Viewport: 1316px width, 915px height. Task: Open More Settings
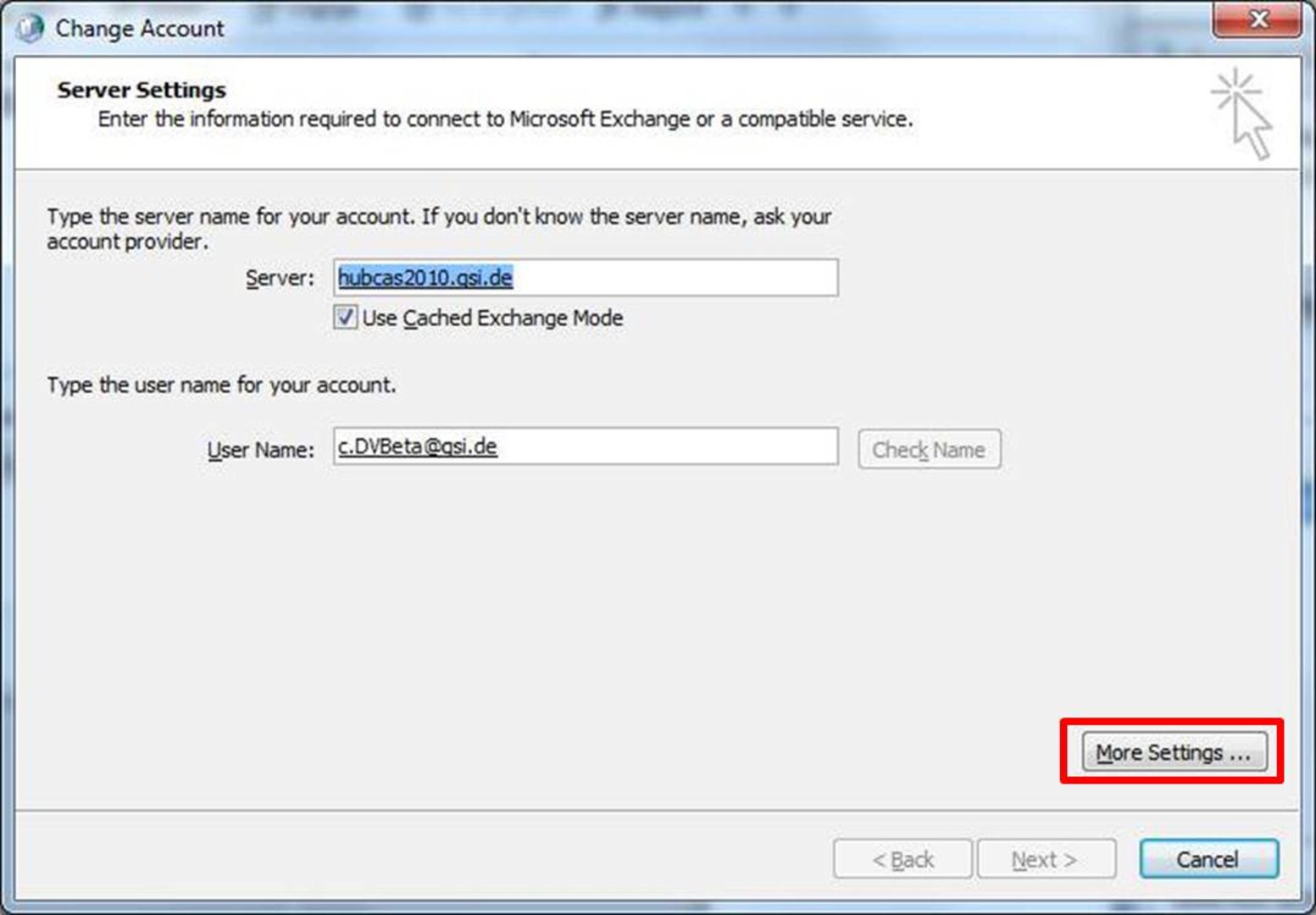coord(1174,752)
